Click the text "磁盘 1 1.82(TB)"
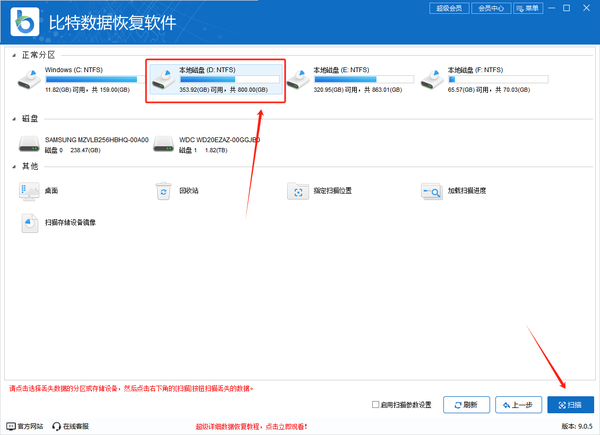The height and width of the screenshot is (435, 600). (203, 150)
